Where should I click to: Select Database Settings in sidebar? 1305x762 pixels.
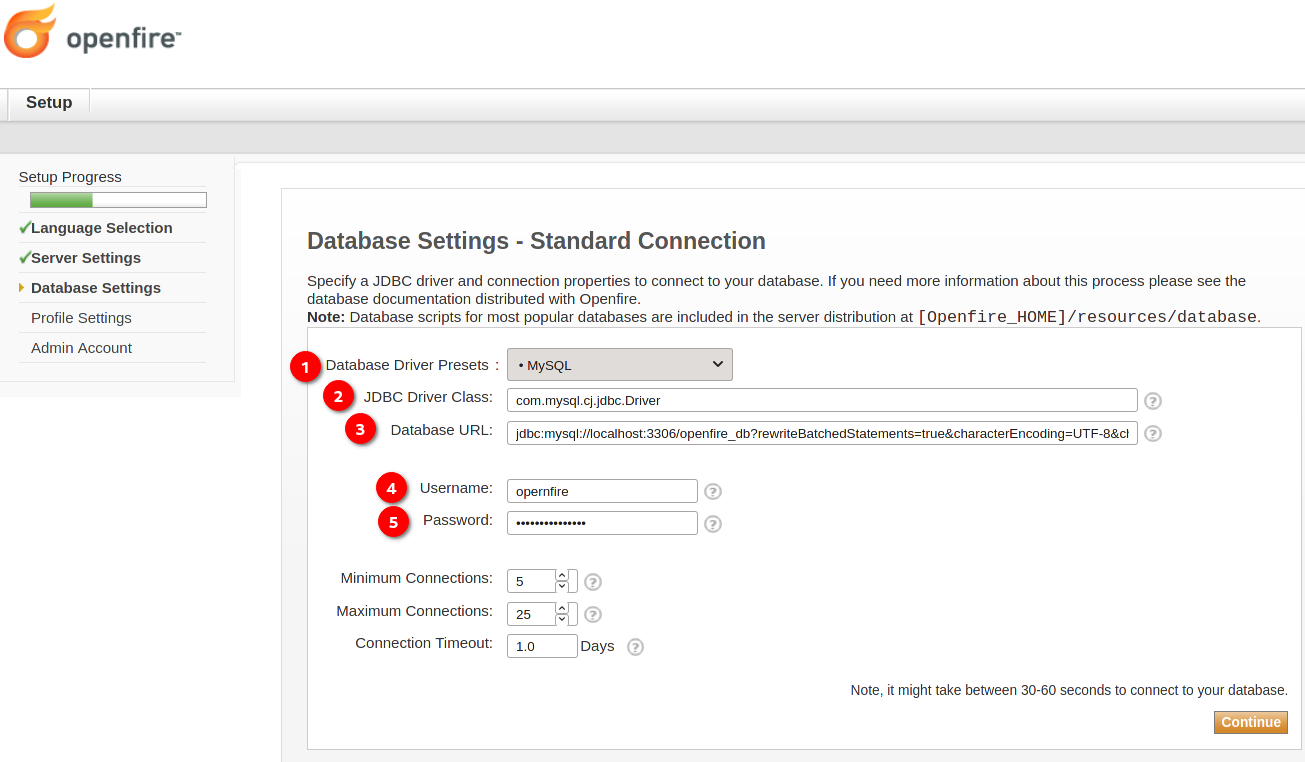coord(96,288)
